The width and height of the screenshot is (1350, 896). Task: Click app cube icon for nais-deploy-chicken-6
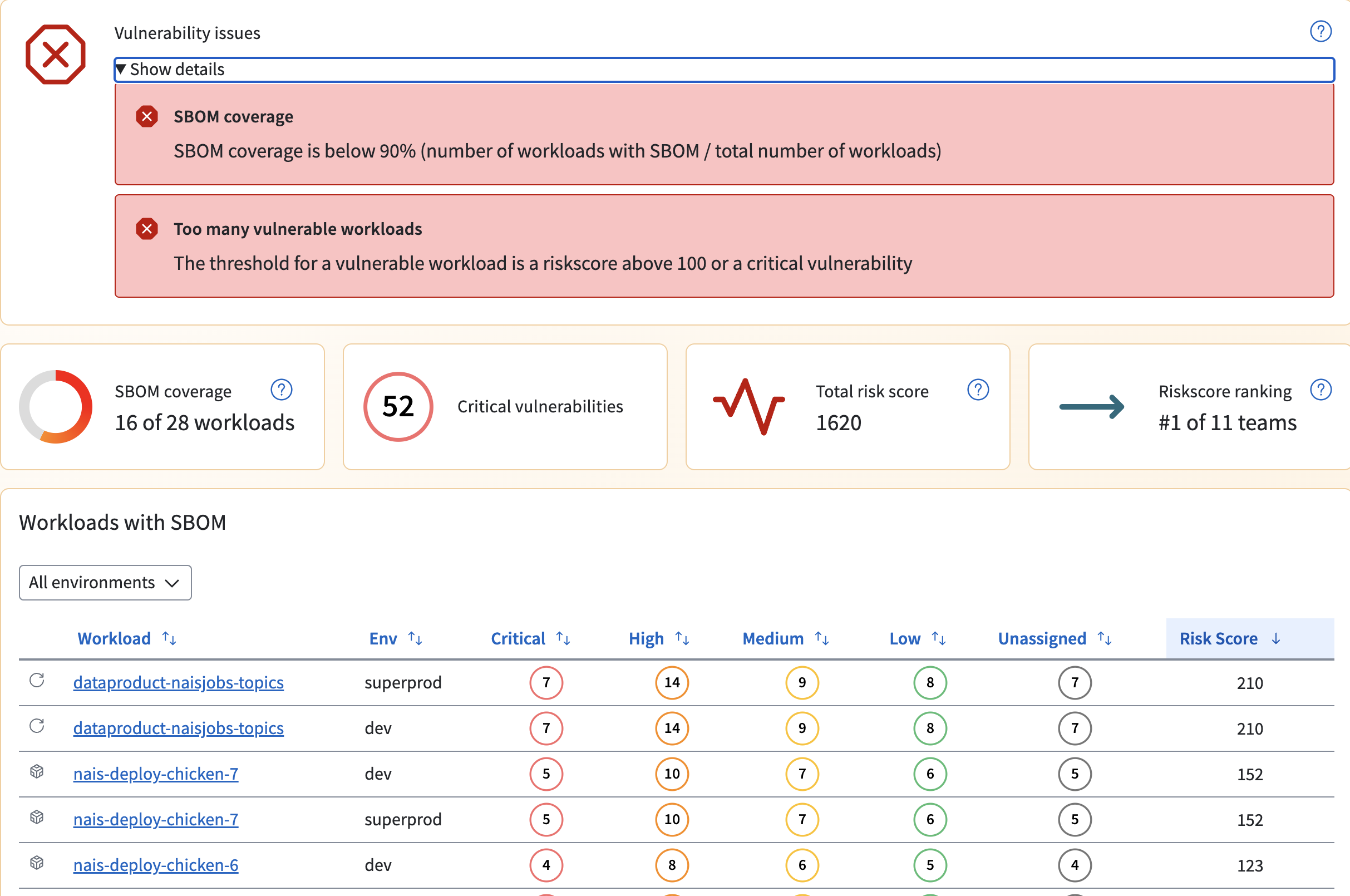pos(37,863)
